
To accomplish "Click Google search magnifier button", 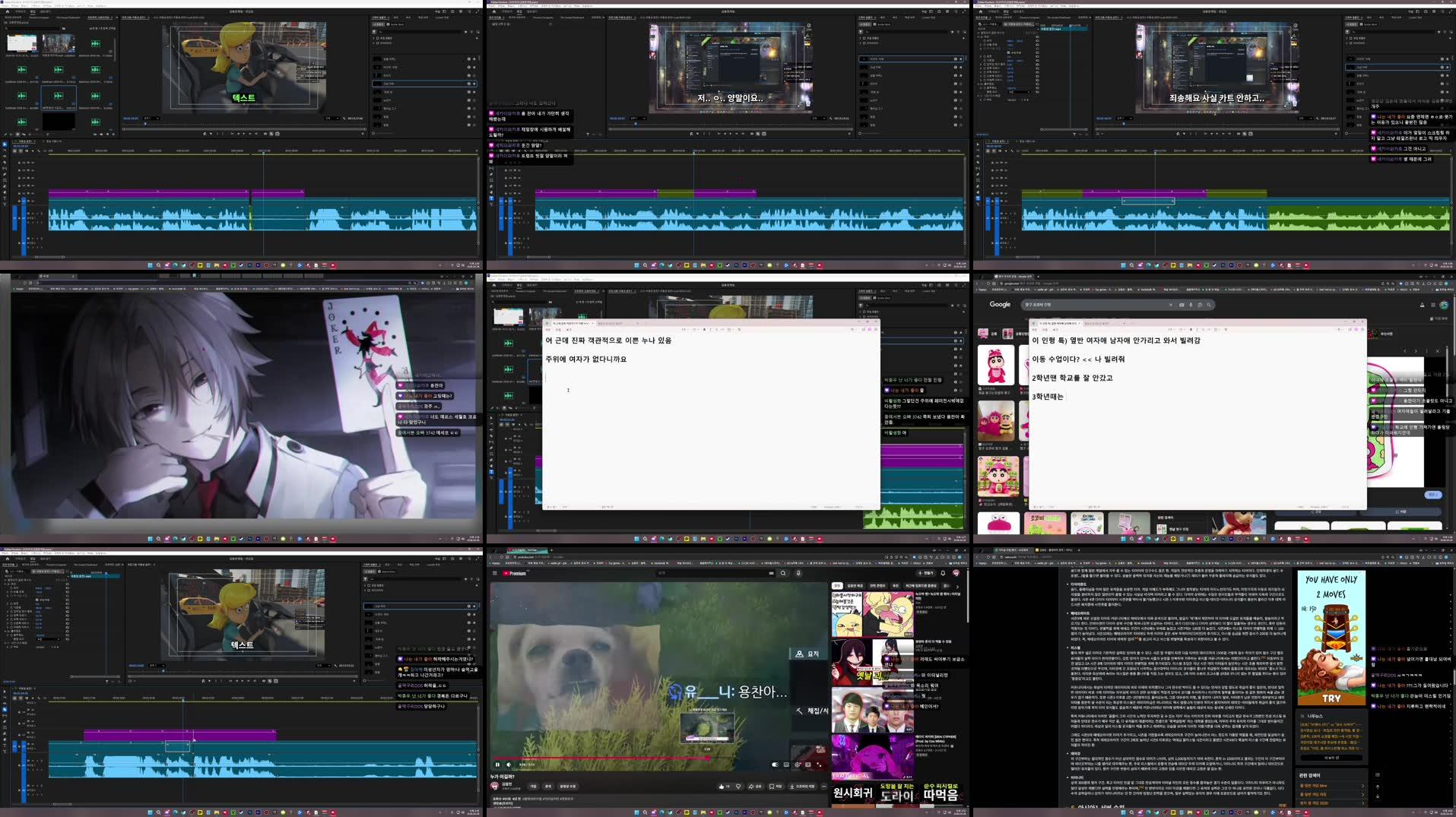I will tap(1209, 305).
